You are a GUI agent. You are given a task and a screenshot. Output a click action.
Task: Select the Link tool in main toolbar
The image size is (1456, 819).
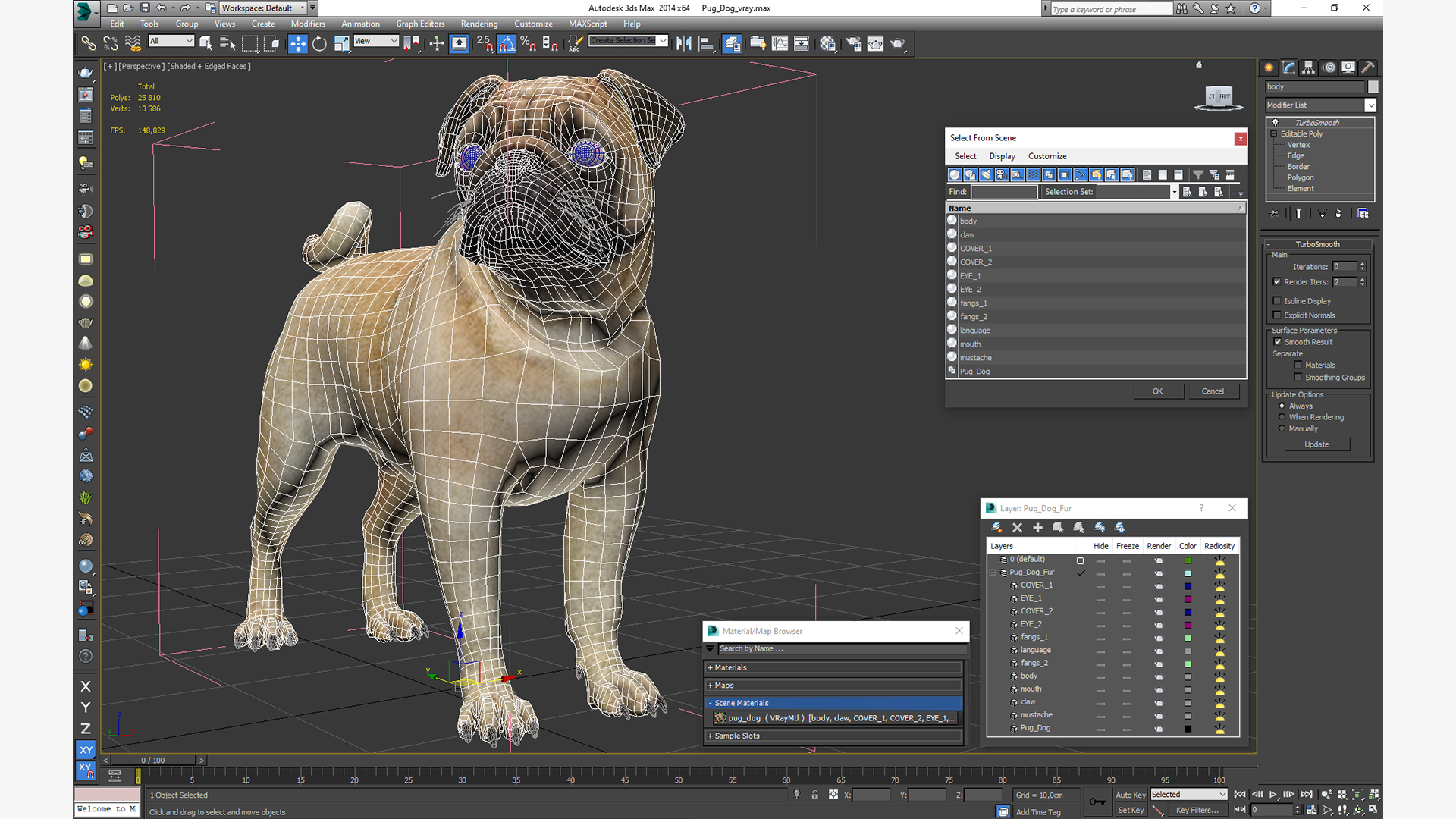(x=89, y=43)
